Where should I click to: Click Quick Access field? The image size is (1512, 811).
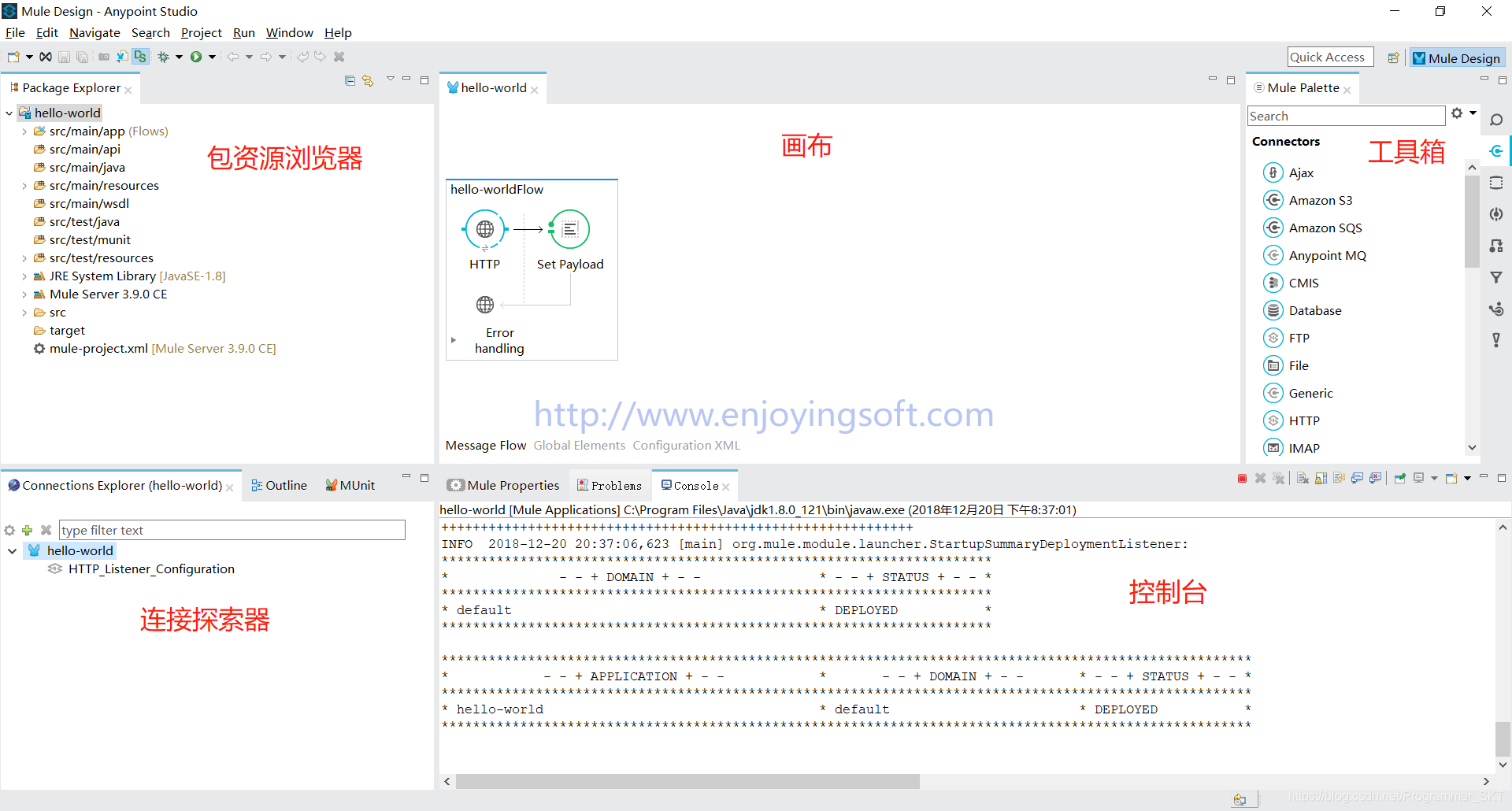(1330, 57)
